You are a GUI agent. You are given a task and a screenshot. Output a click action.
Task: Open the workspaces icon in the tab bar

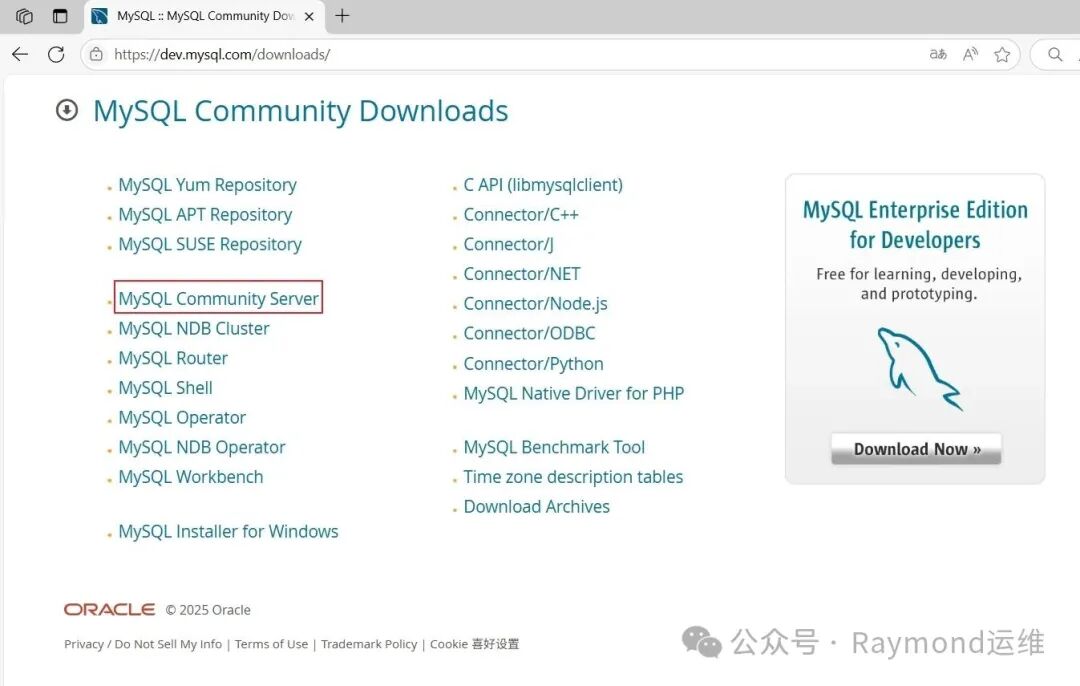click(x=24, y=16)
